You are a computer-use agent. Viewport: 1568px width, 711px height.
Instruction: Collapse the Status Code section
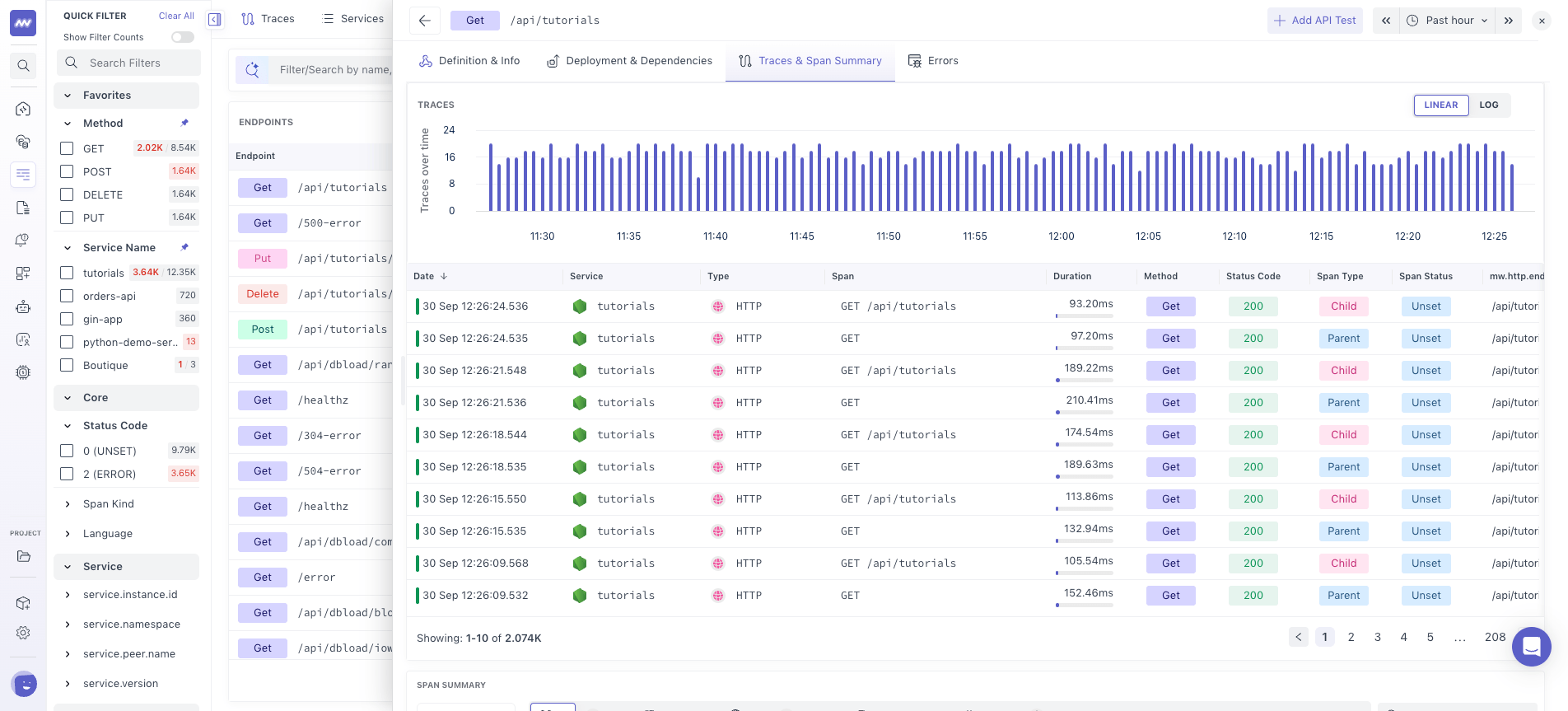point(68,426)
